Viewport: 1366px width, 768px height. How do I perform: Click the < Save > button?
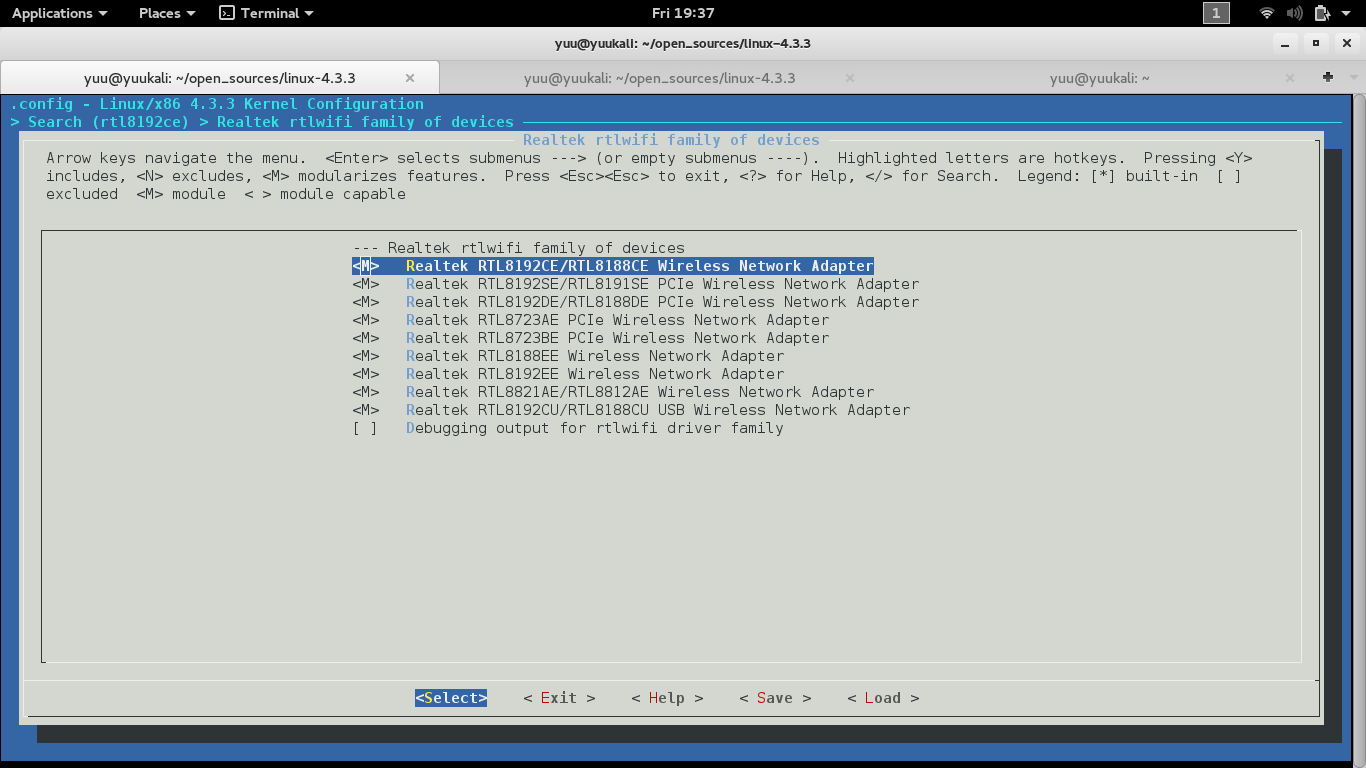click(x=775, y=698)
